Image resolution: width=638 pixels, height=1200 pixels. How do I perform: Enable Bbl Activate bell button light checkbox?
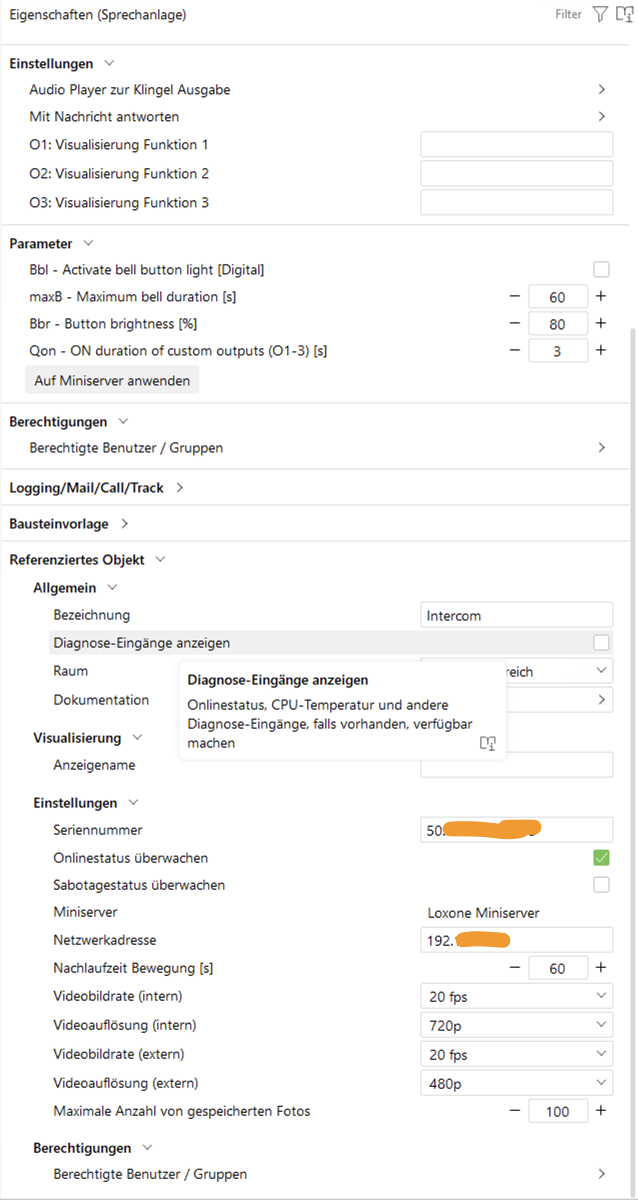[601, 270]
